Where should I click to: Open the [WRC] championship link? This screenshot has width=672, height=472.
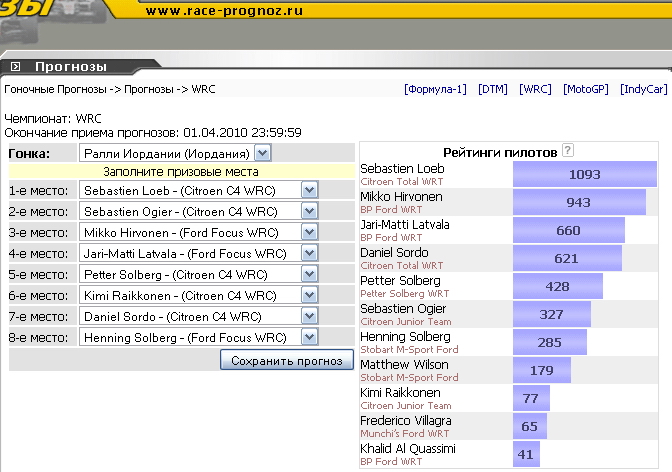tap(535, 89)
